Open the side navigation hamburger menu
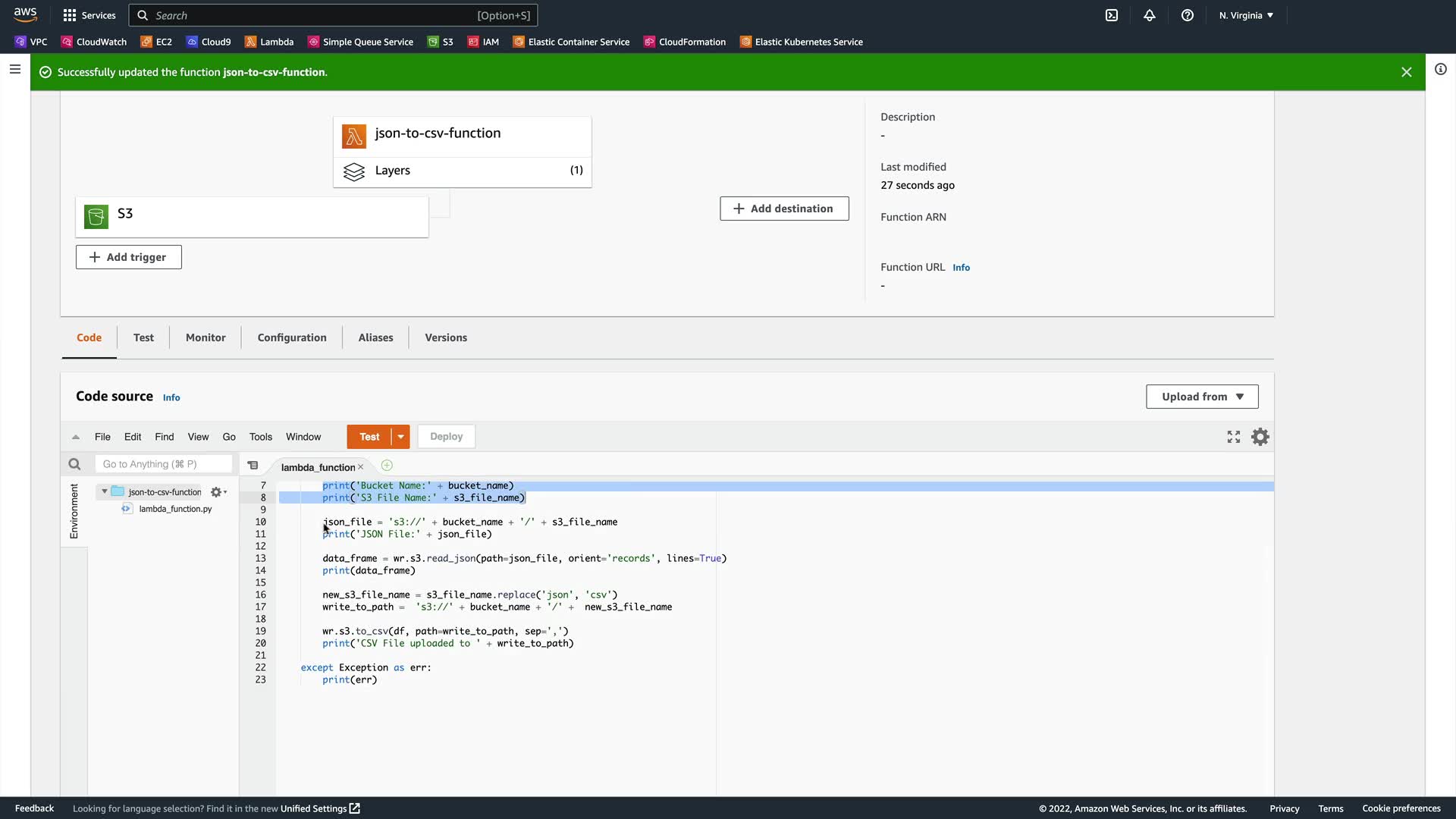 click(x=15, y=69)
